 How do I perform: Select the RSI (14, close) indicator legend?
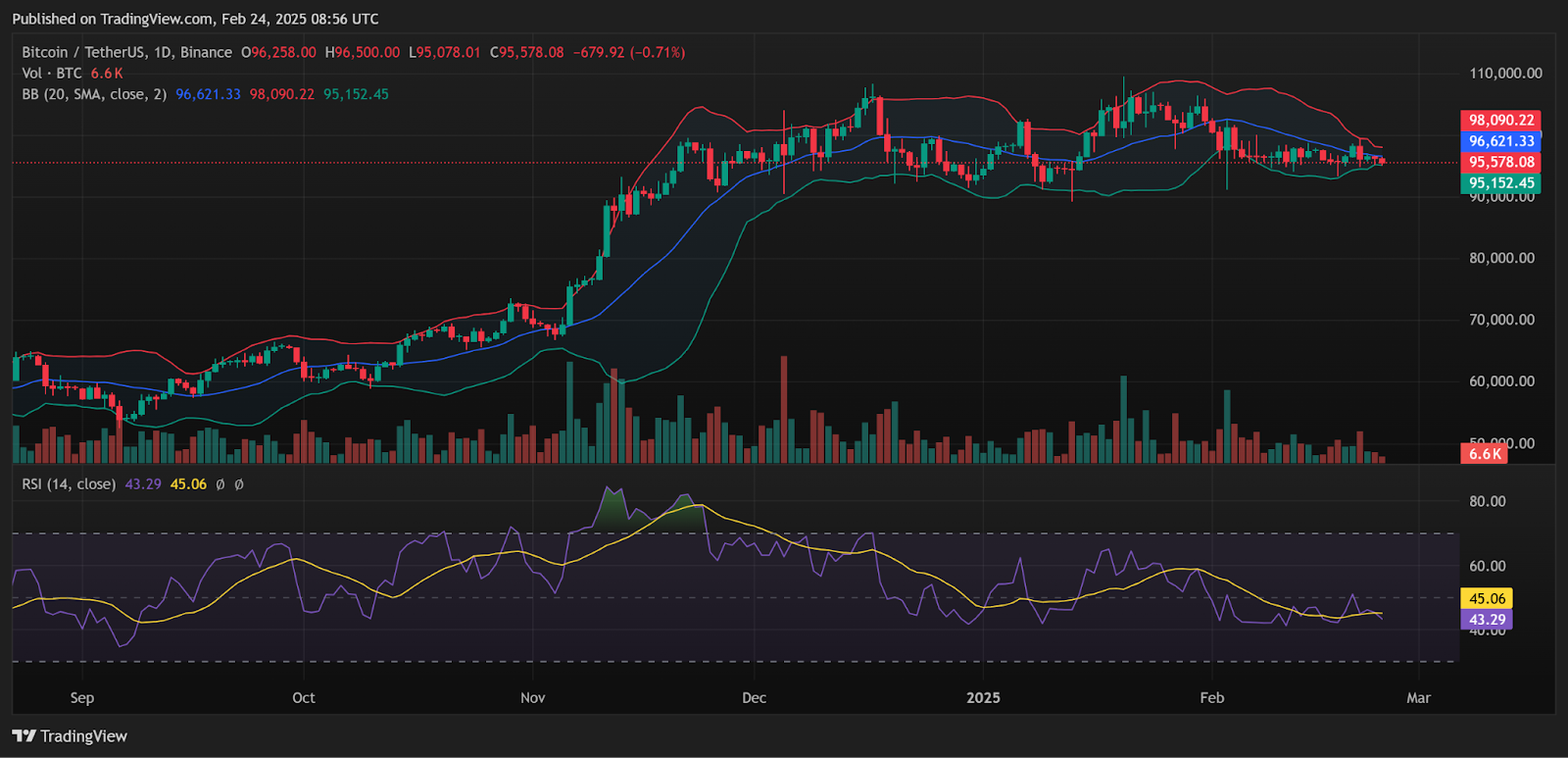(69, 484)
